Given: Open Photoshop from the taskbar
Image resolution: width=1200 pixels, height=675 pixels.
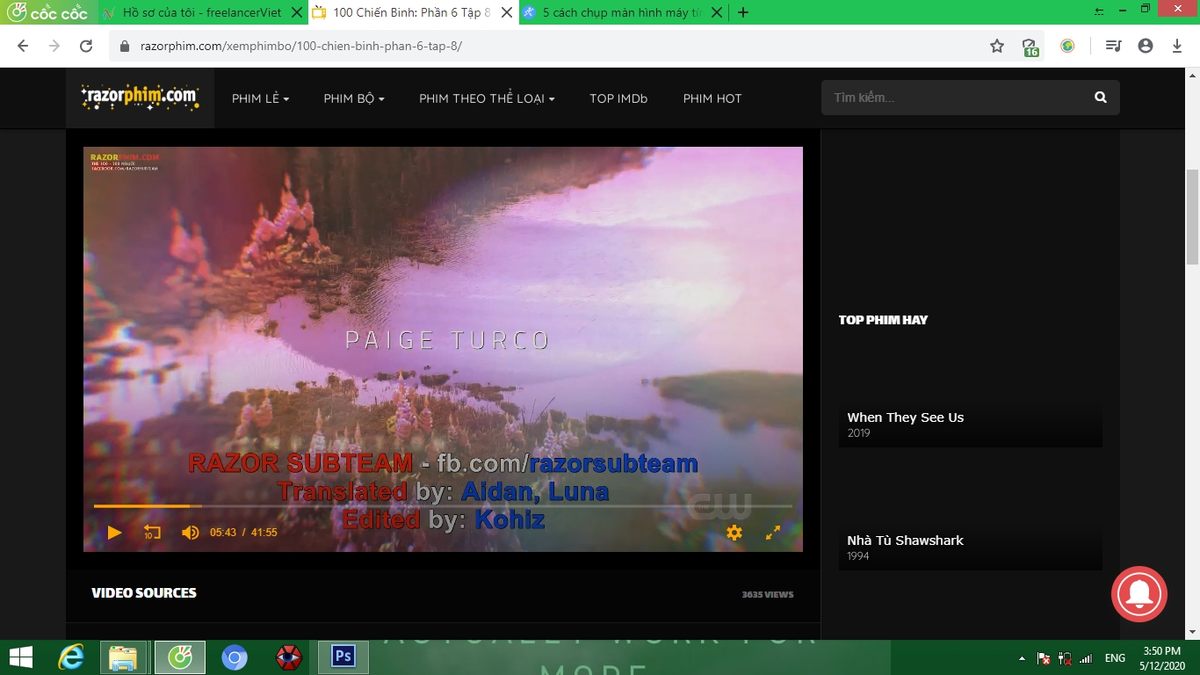Looking at the screenshot, I should pos(343,657).
